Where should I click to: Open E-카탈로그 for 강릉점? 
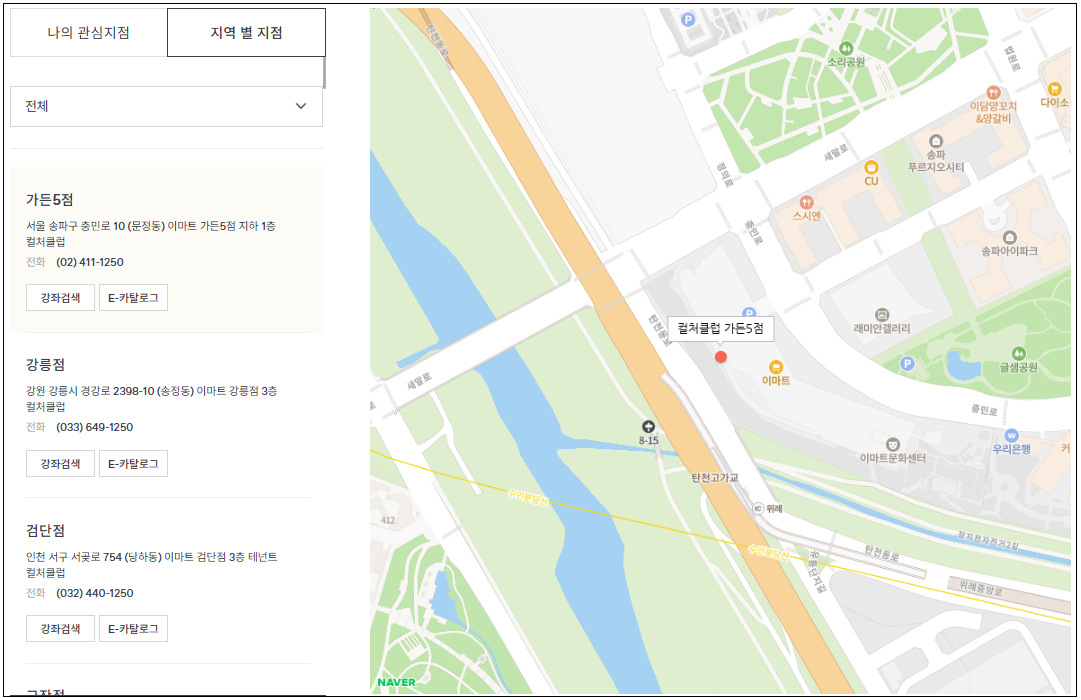(133, 463)
